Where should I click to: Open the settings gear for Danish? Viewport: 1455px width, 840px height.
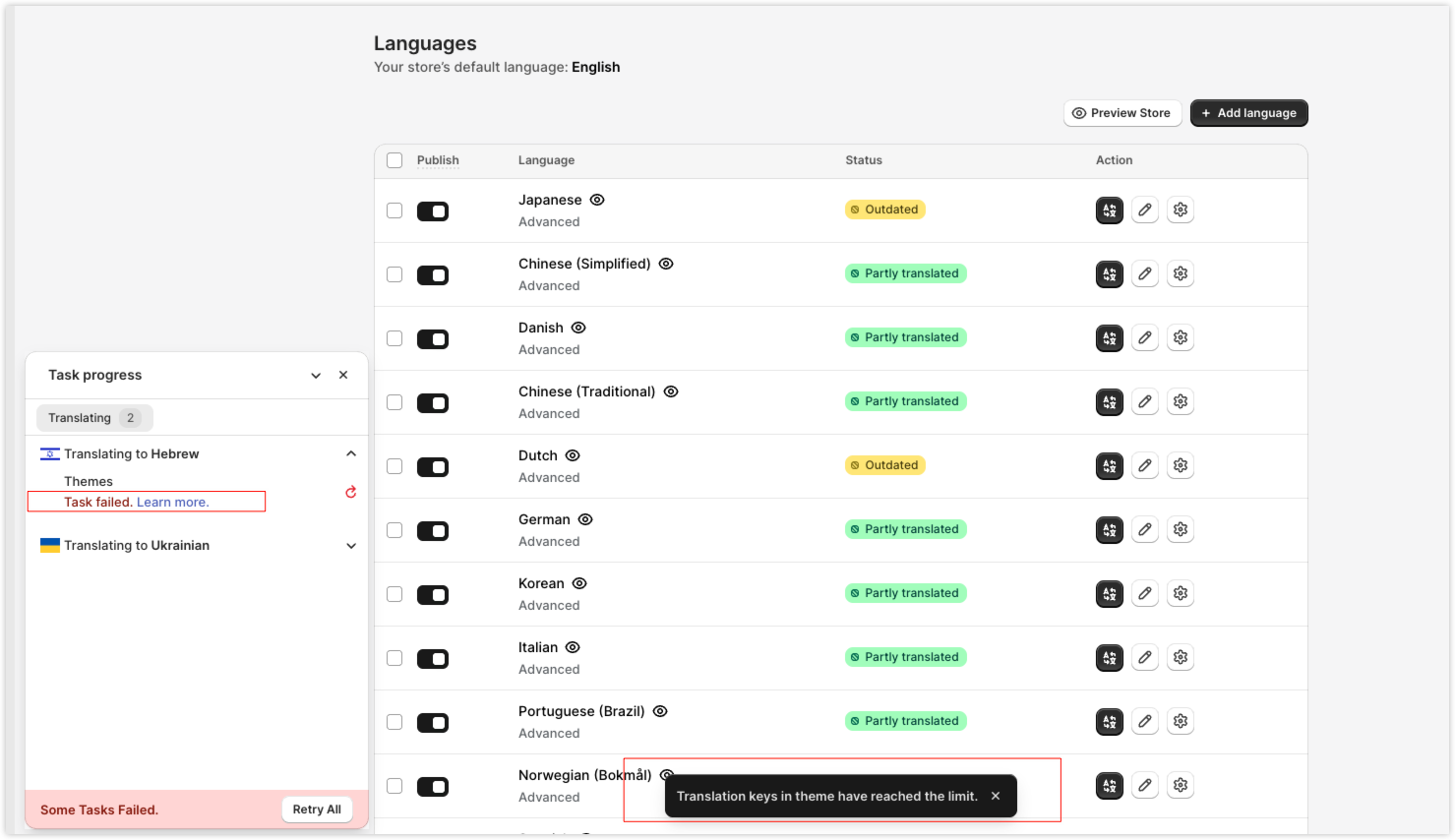[1181, 338]
